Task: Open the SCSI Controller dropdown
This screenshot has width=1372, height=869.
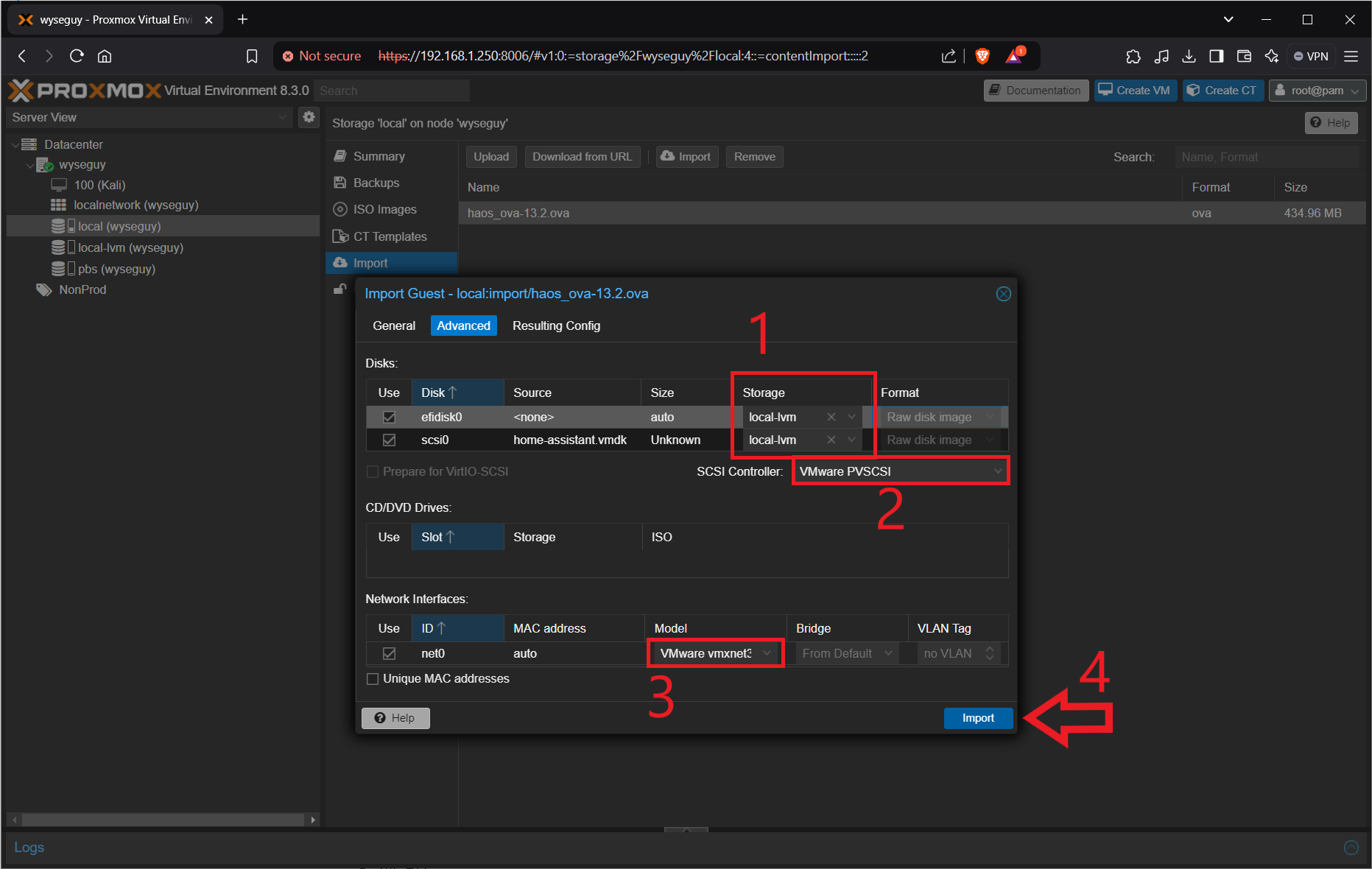Action: pyautogui.click(x=998, y=471)
